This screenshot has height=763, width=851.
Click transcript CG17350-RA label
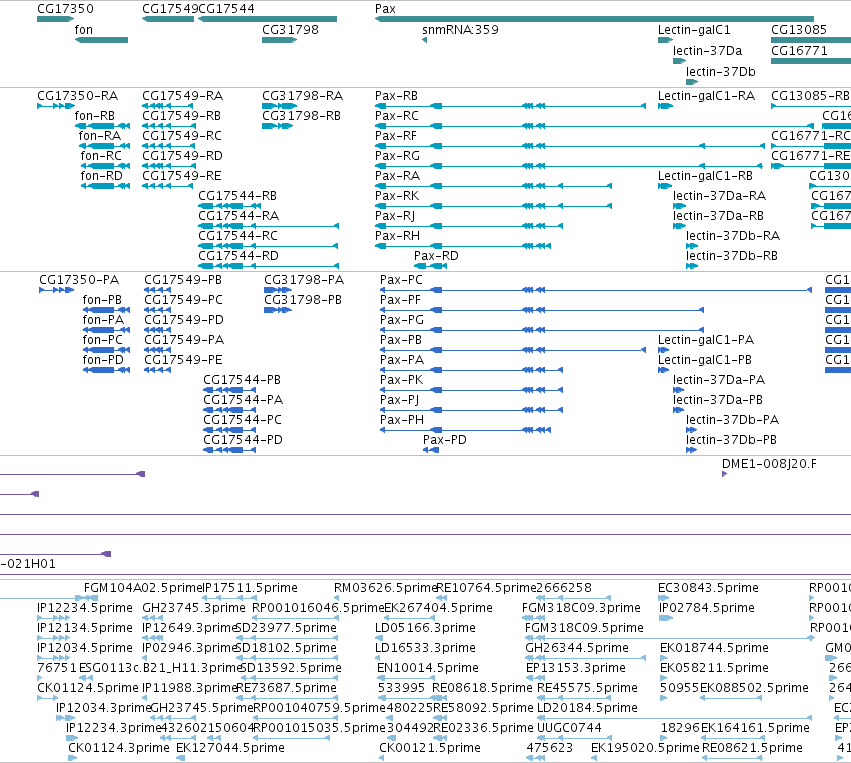pyautogui.click(x=78, y=96)
